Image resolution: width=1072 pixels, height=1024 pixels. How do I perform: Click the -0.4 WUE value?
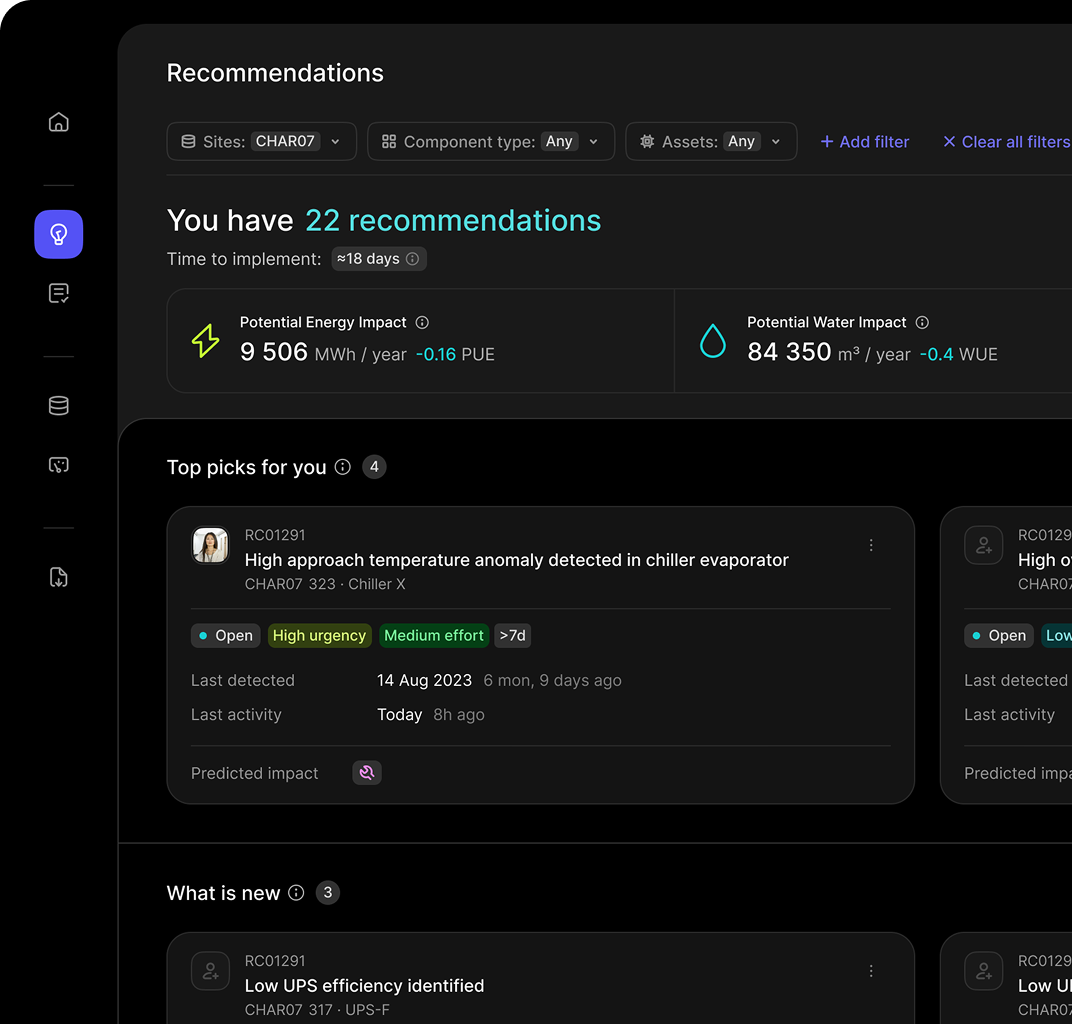(x=959, y=354)
